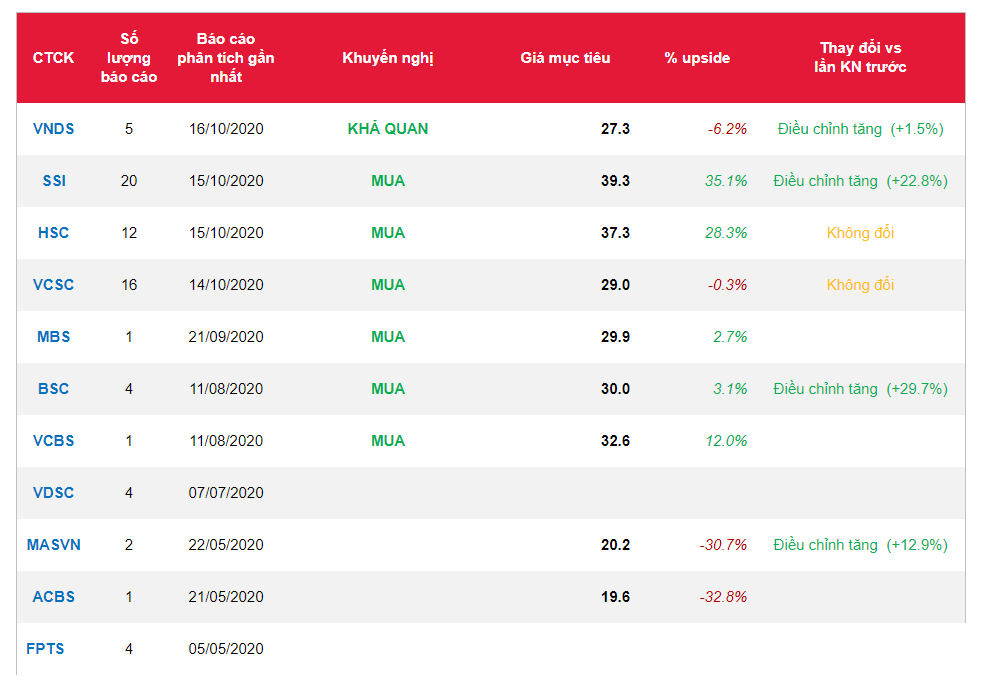Select the date 15/10/2020 in HSC row

(x=226, y=233)
